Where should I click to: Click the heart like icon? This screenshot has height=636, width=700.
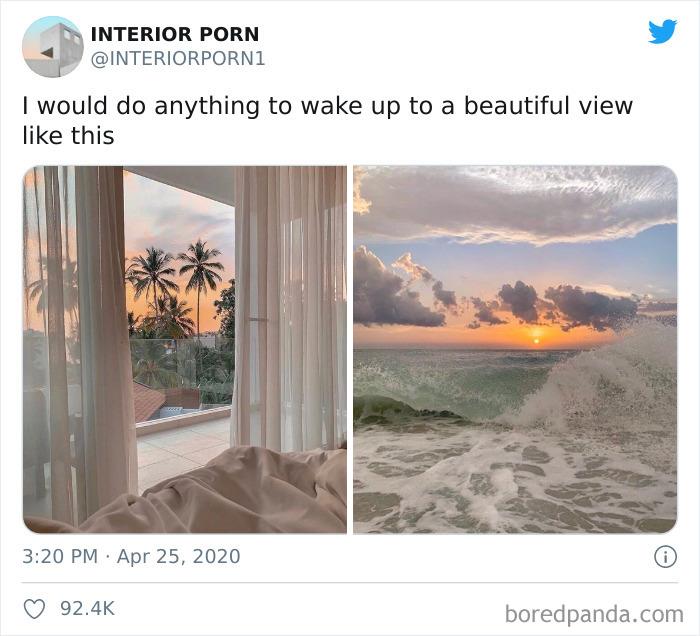[x=34, y=609]
